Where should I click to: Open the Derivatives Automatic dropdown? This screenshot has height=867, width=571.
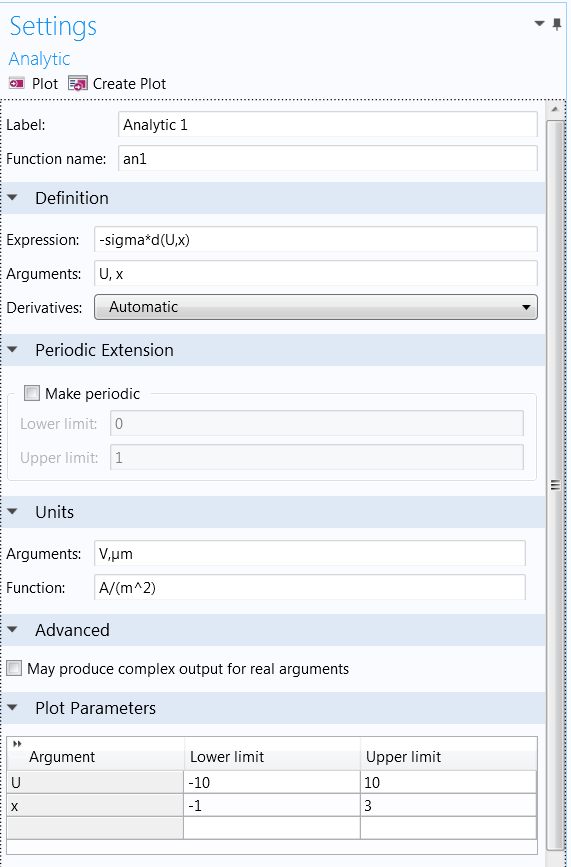(x=316, y=307)
